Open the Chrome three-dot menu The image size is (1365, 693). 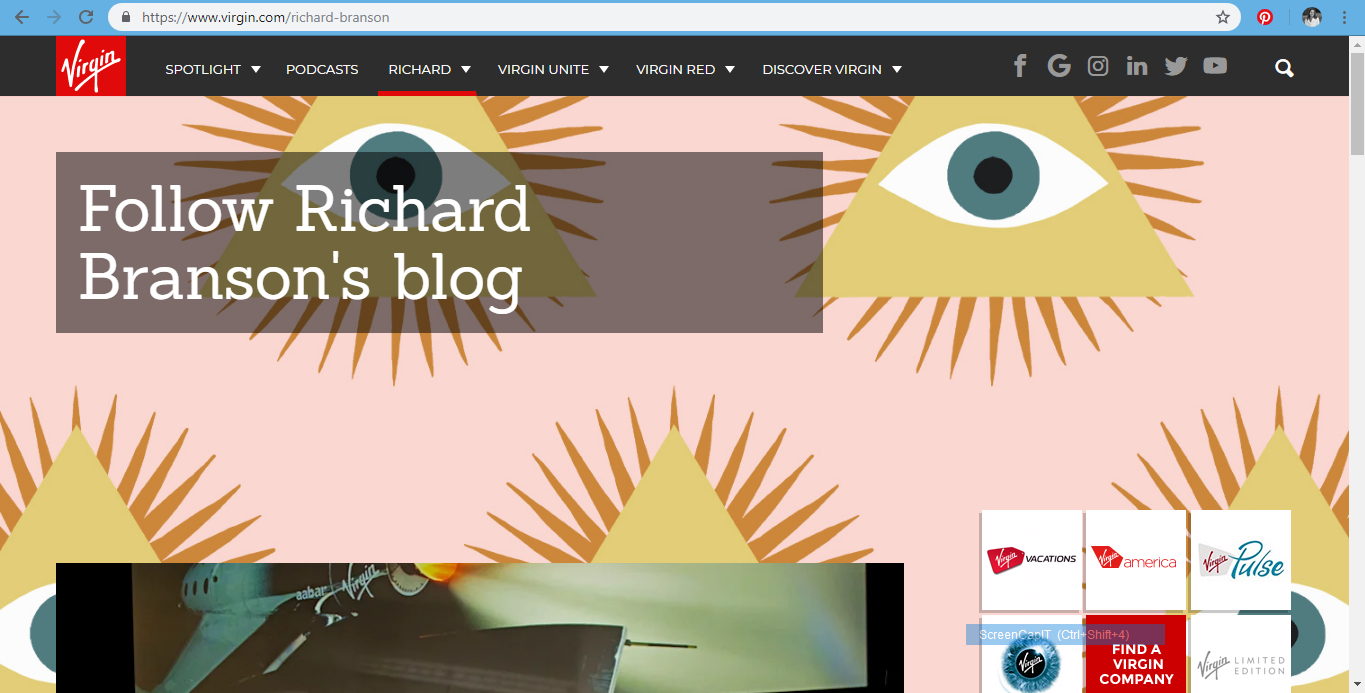click(1344, 17)
